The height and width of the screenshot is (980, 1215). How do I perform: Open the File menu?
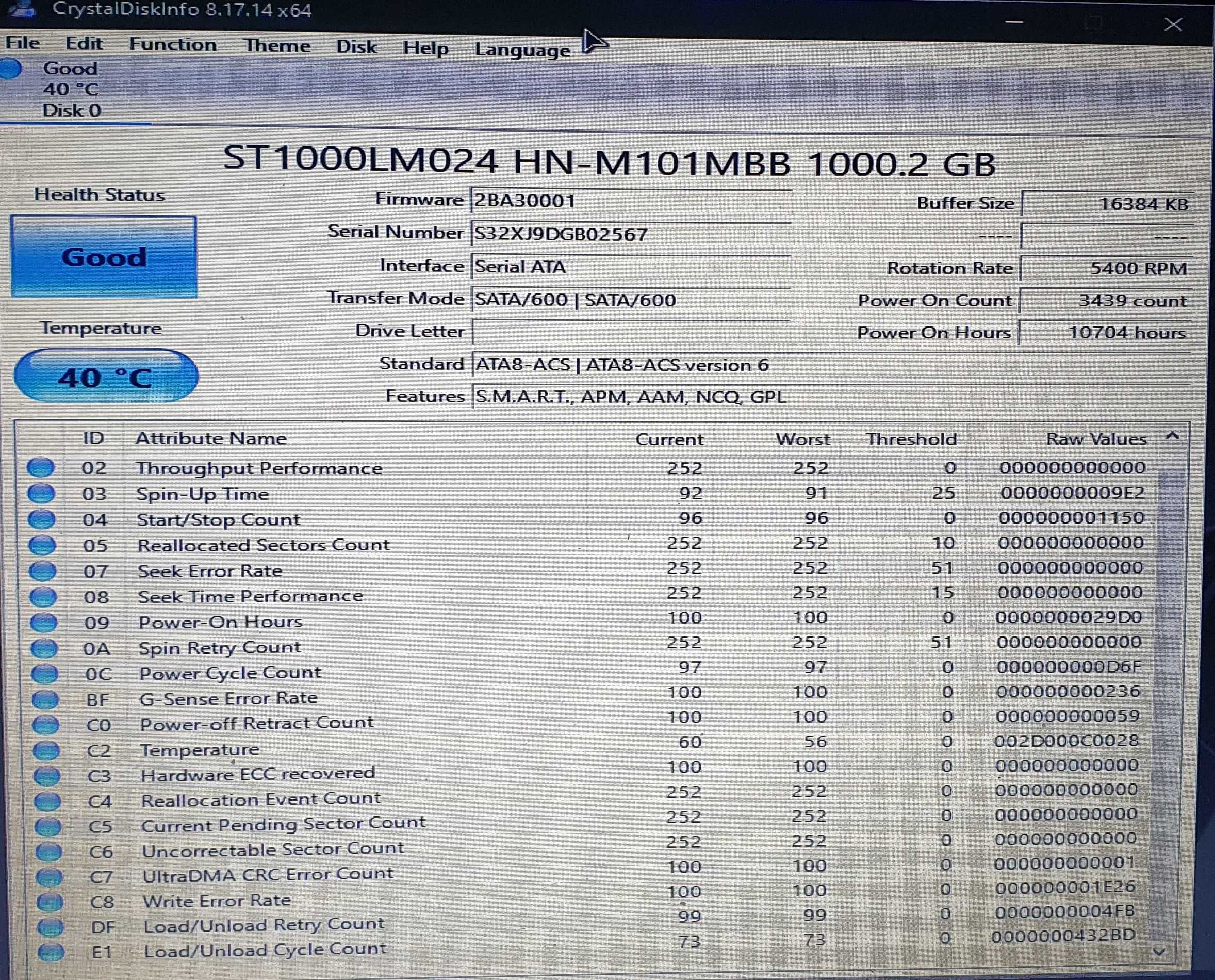pos(23,42)
